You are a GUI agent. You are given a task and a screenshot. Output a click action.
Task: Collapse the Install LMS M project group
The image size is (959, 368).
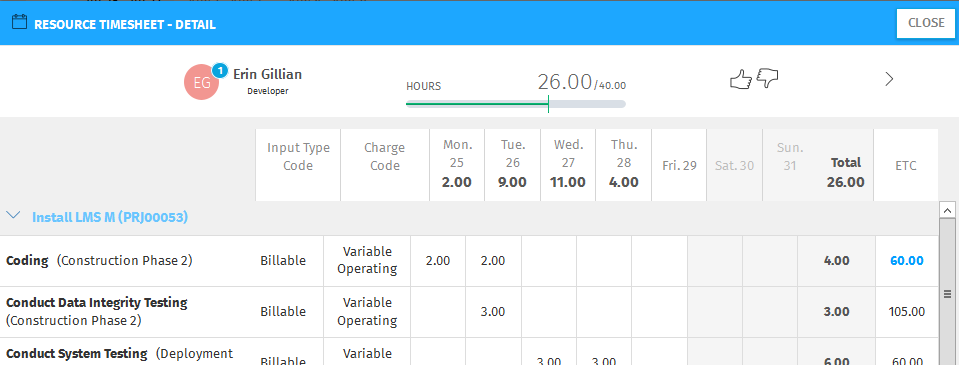13,216
